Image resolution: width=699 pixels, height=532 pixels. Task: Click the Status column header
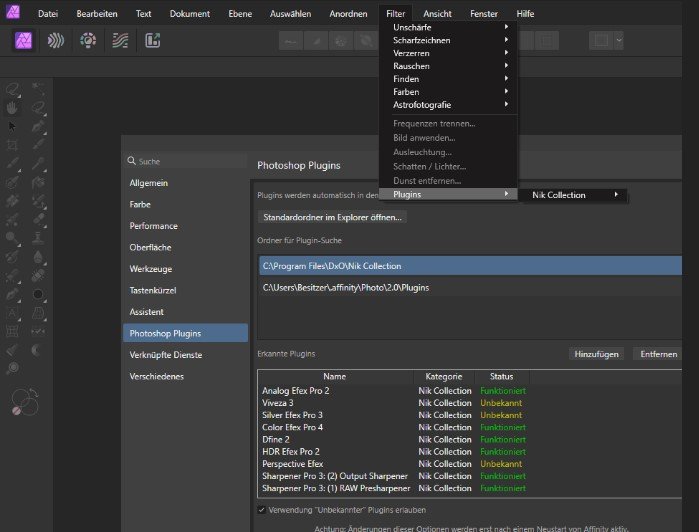point(502,376)
